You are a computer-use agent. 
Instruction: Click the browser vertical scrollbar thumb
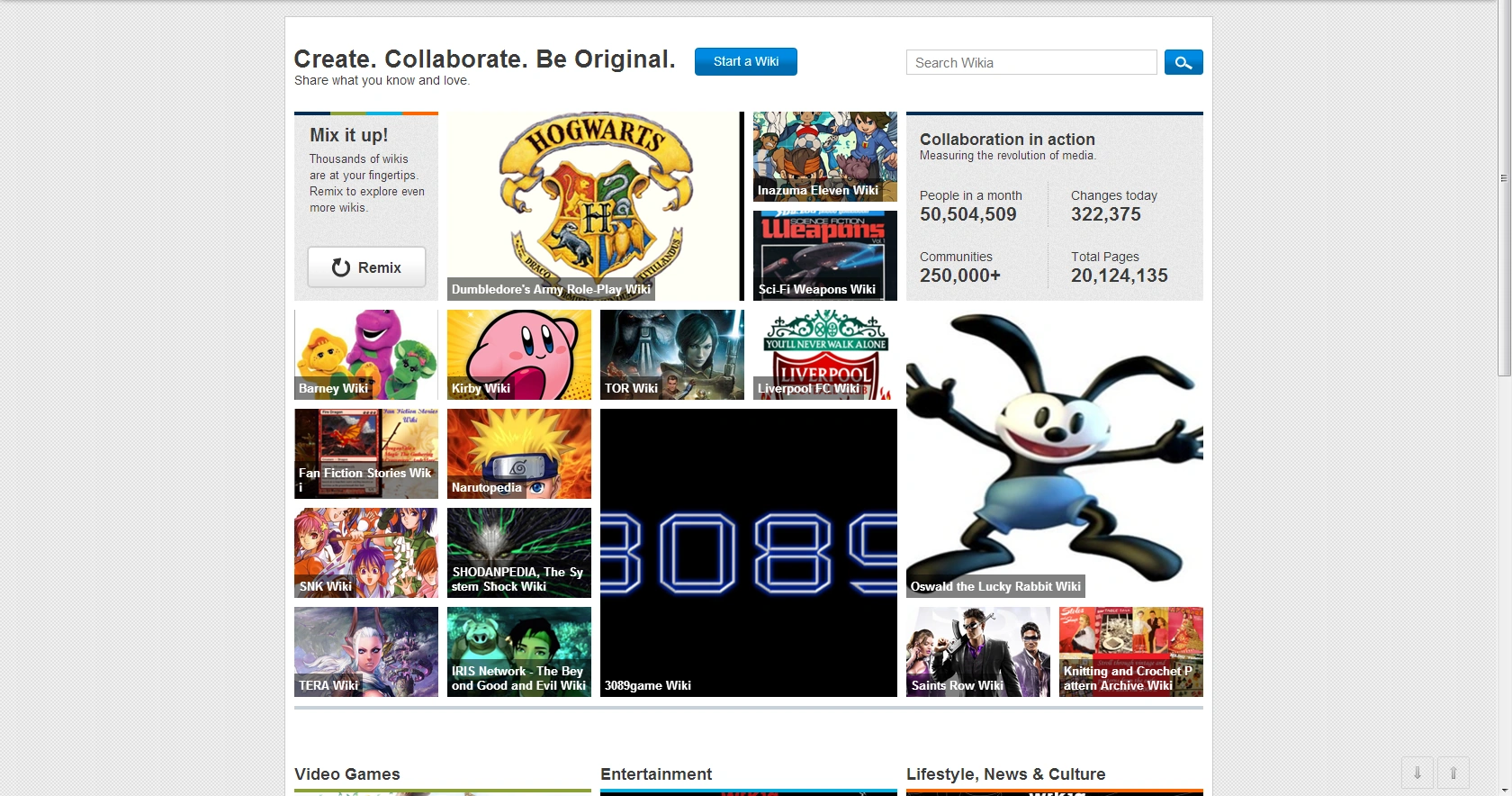coord(1504,187)
